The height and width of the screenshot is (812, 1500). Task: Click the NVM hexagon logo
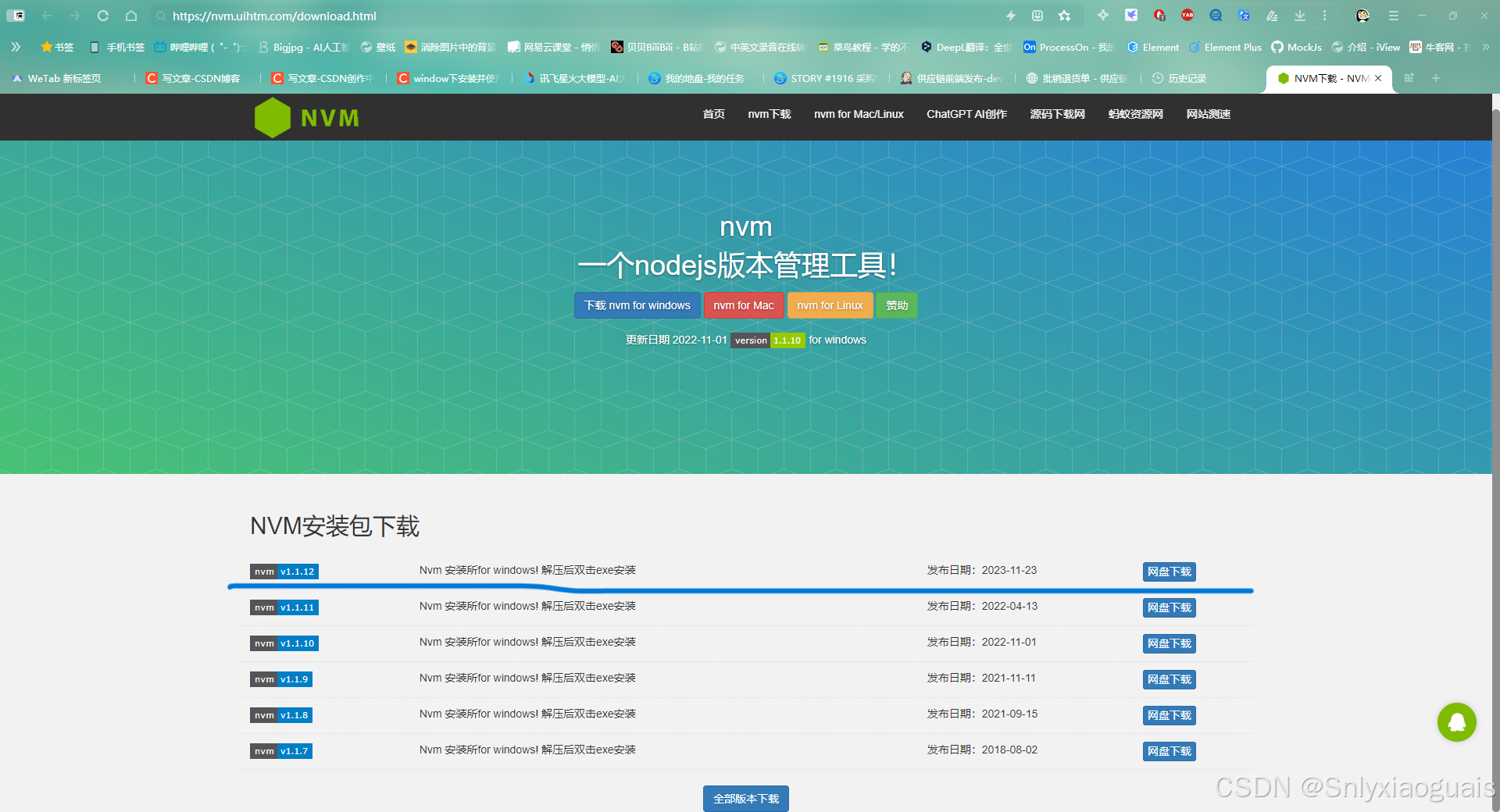[x=273, y=118]
